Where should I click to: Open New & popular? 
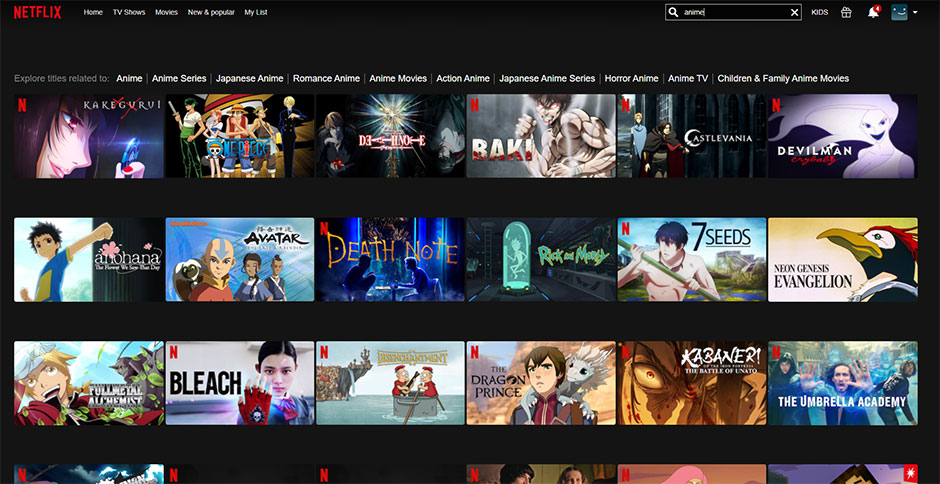tap(211, 12)
